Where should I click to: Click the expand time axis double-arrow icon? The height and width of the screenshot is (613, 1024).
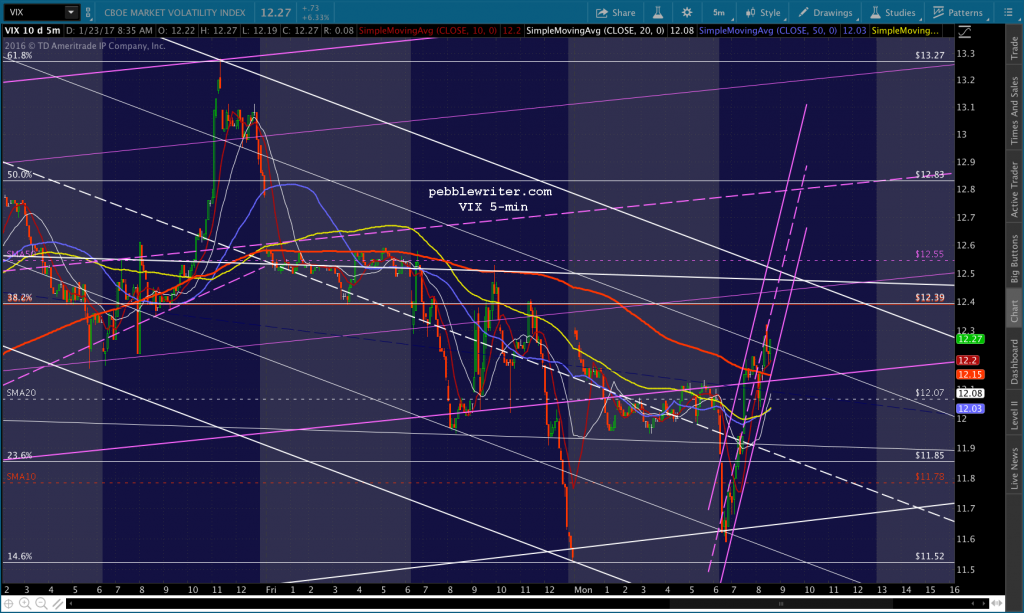click(x=997, y=604)
